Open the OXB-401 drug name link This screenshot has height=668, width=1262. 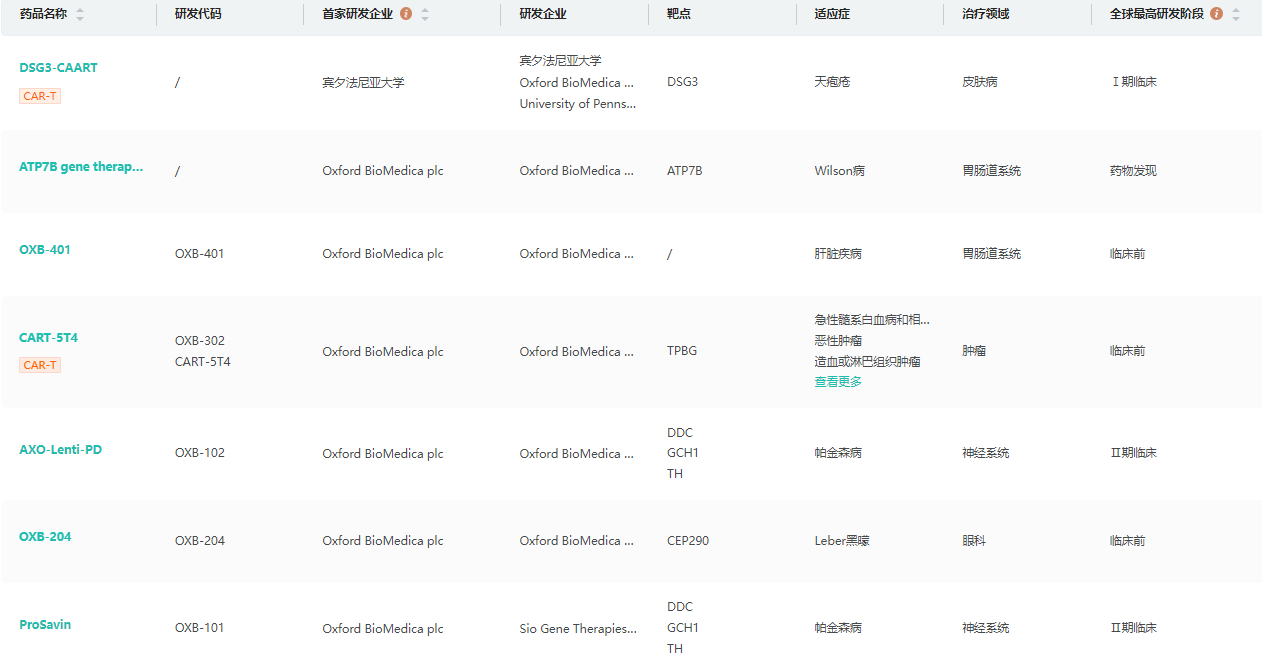click(45, 250)
